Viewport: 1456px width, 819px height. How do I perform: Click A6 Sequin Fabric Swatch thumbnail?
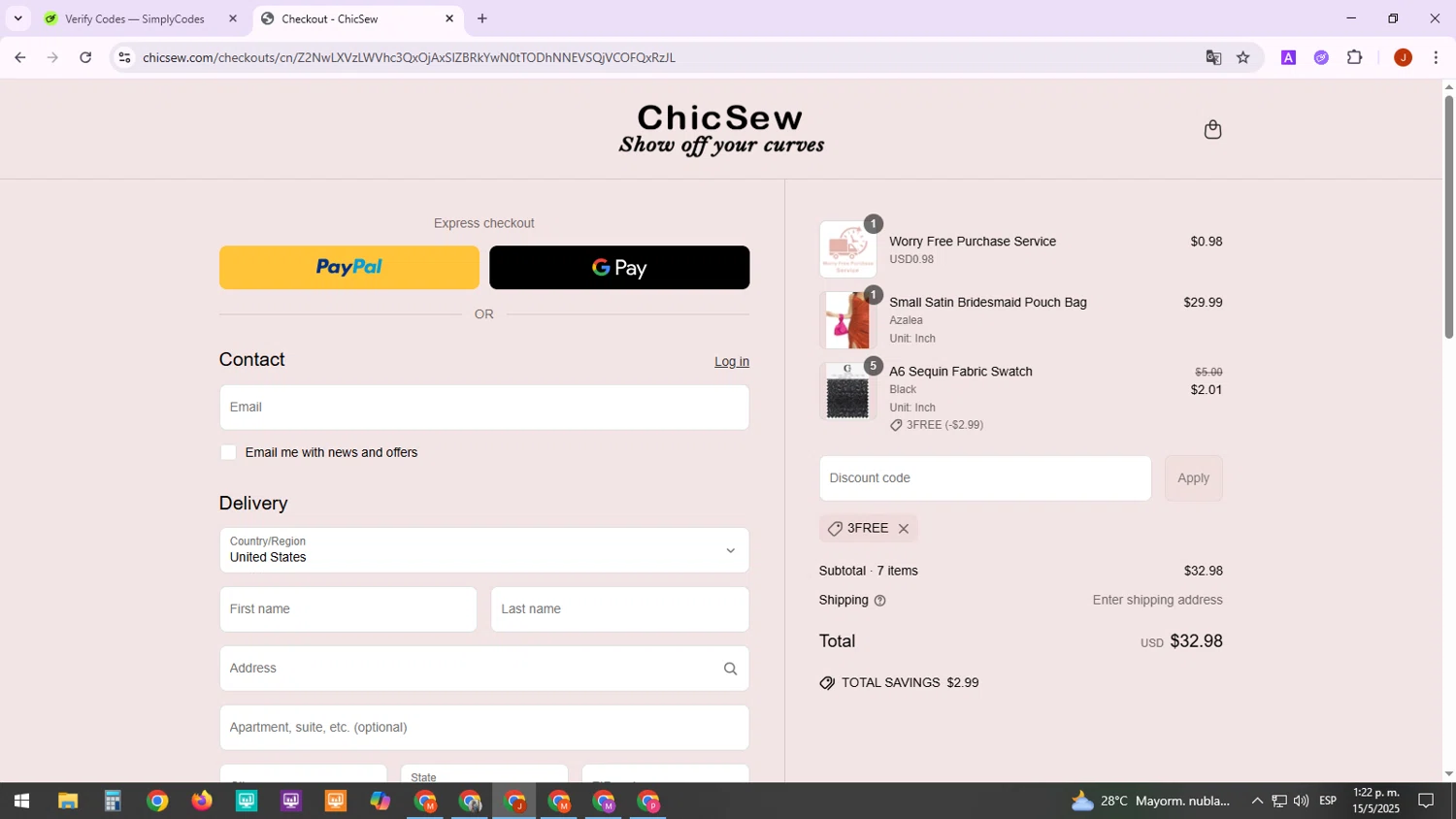point(847,391)
